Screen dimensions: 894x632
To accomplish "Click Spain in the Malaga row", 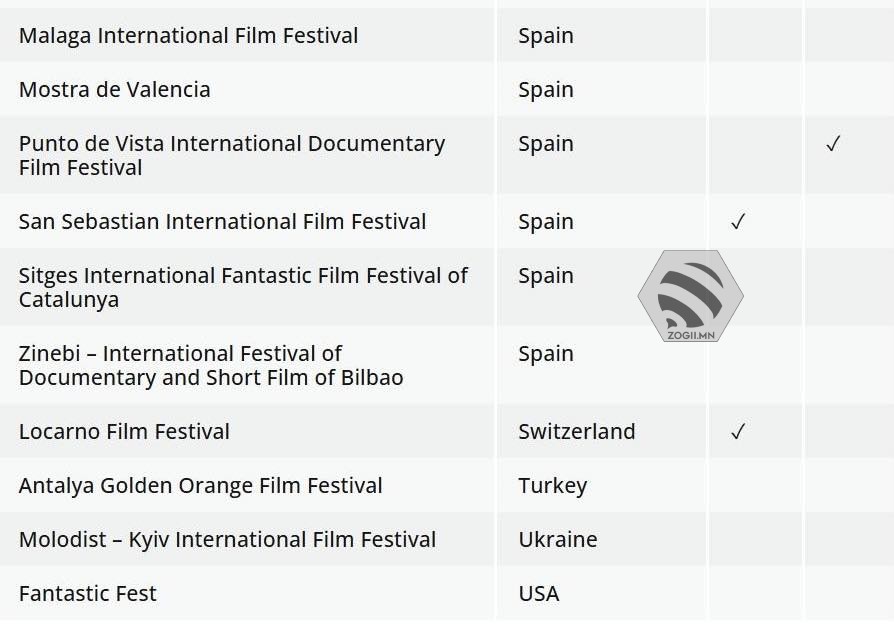I will (545, 36).
